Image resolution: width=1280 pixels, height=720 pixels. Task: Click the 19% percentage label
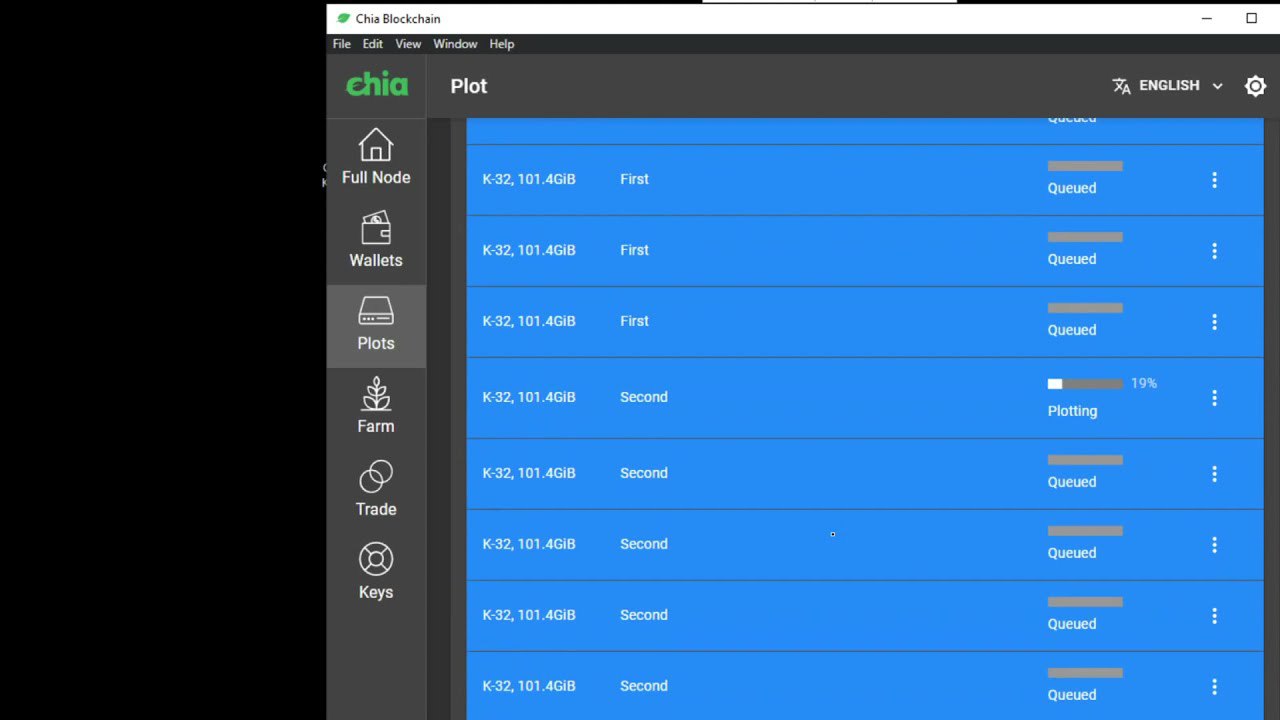(x=1144, y=383)
